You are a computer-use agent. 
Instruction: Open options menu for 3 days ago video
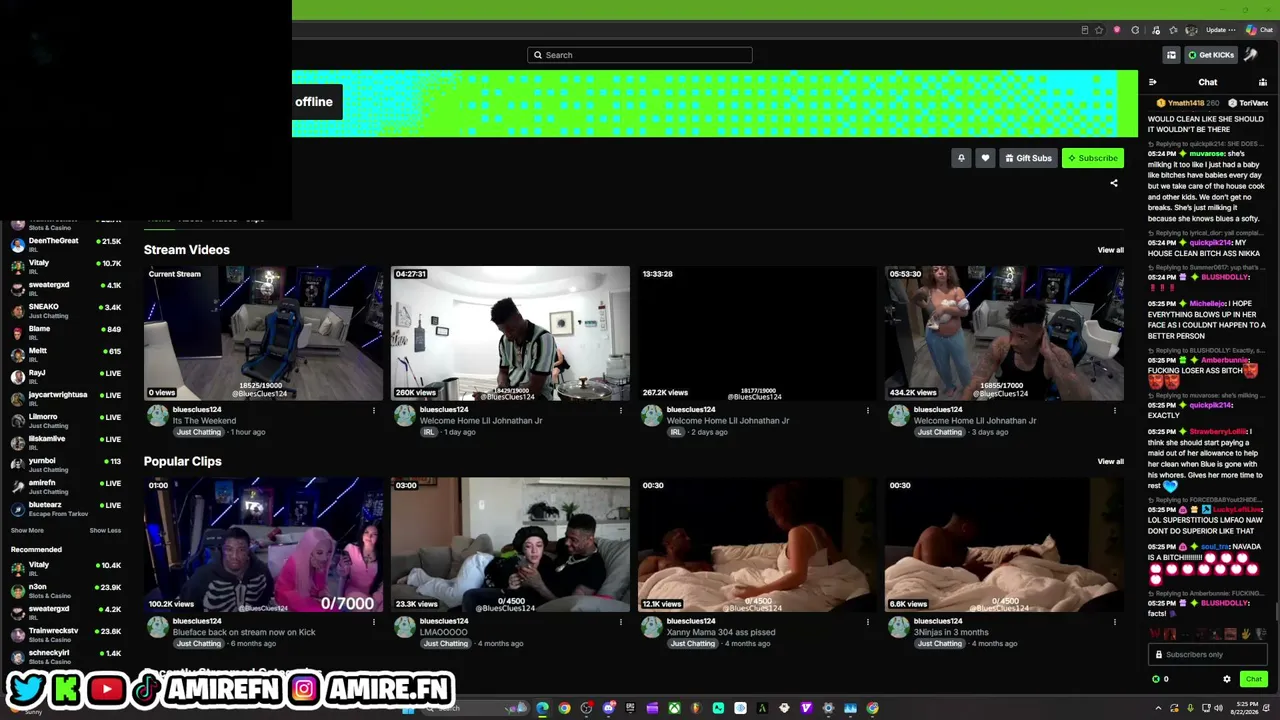[1115, 410]
